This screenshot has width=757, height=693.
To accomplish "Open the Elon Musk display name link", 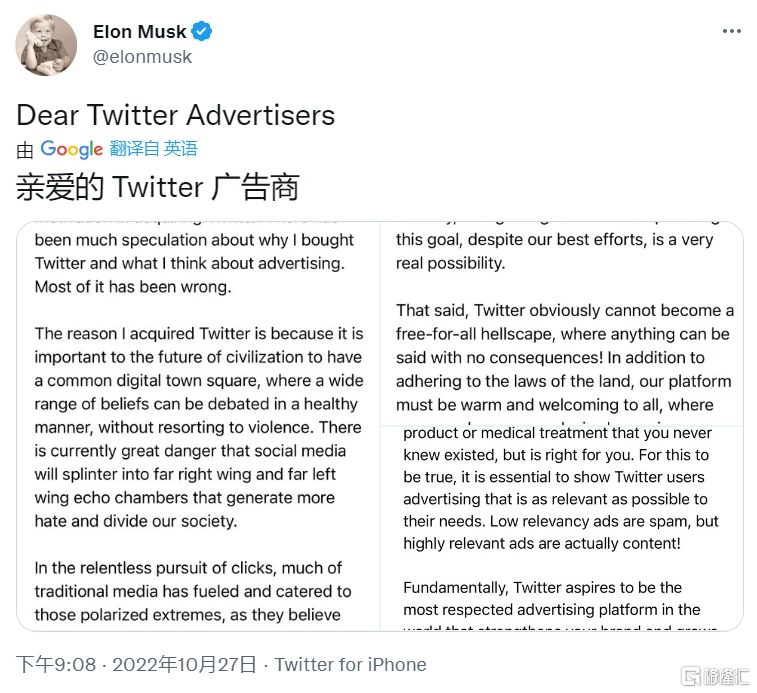I will coord(139,32).
